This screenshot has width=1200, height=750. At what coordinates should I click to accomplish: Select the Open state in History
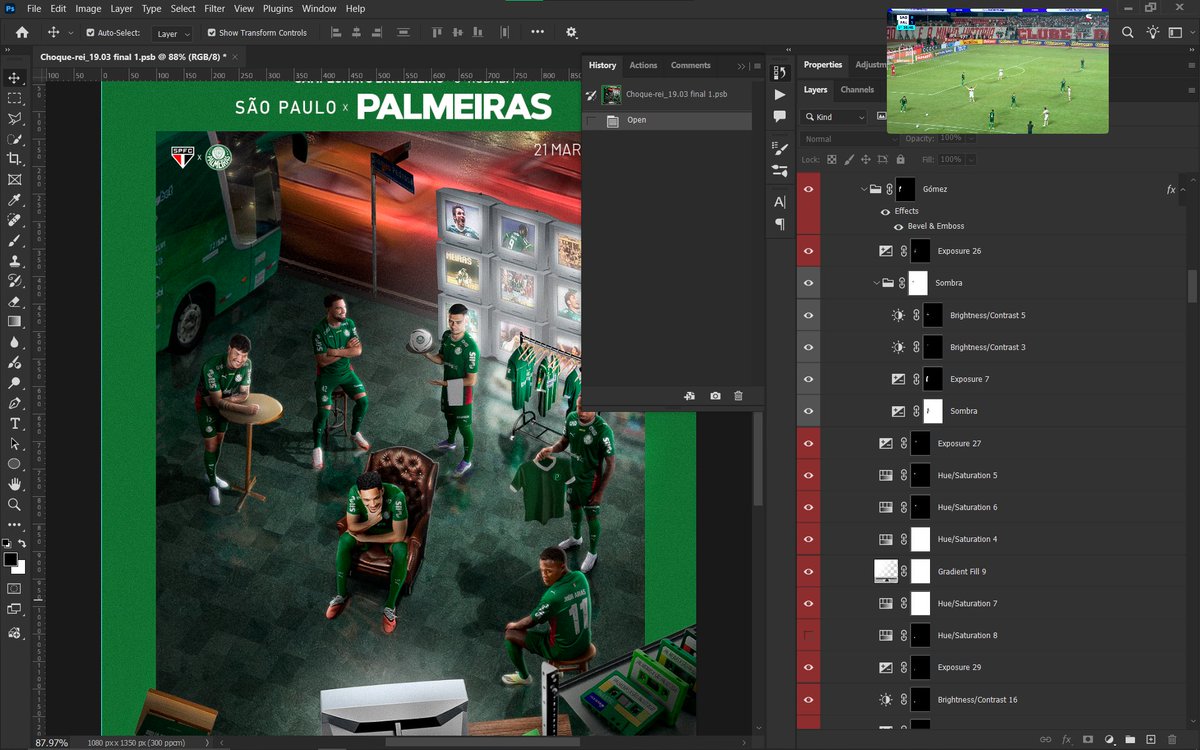point(667,120)
